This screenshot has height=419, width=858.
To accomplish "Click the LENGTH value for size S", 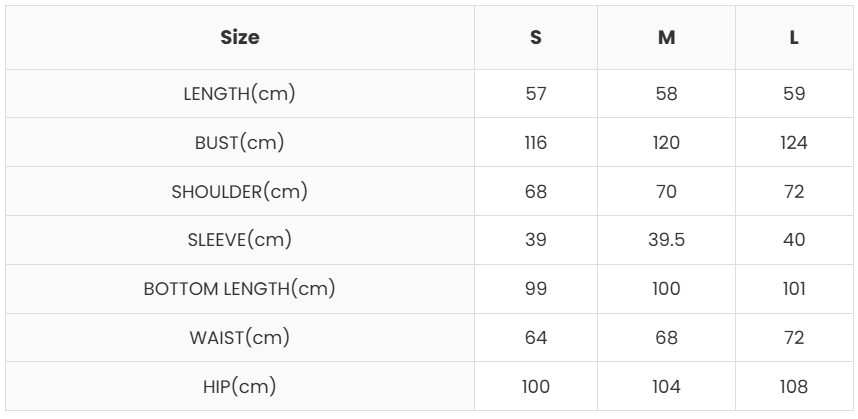I will [536, 94].
